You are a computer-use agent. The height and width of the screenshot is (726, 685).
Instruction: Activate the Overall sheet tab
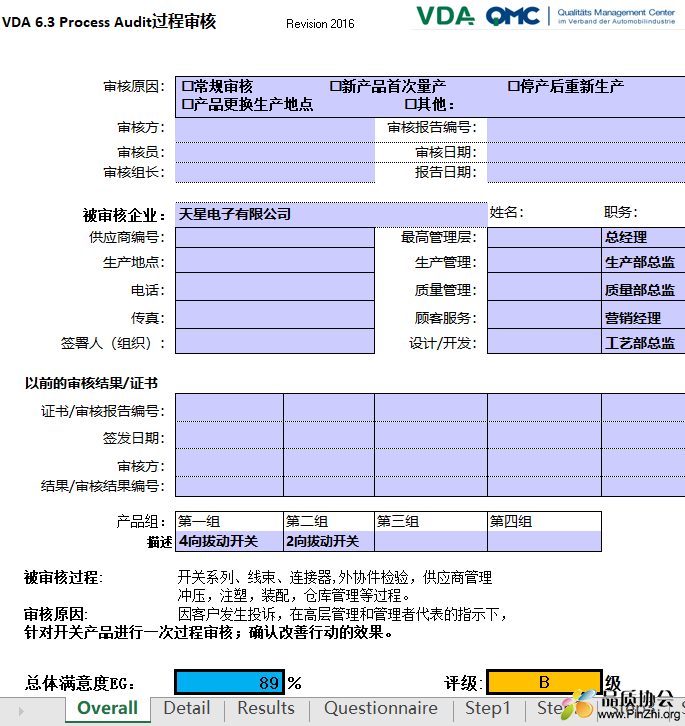107,708
